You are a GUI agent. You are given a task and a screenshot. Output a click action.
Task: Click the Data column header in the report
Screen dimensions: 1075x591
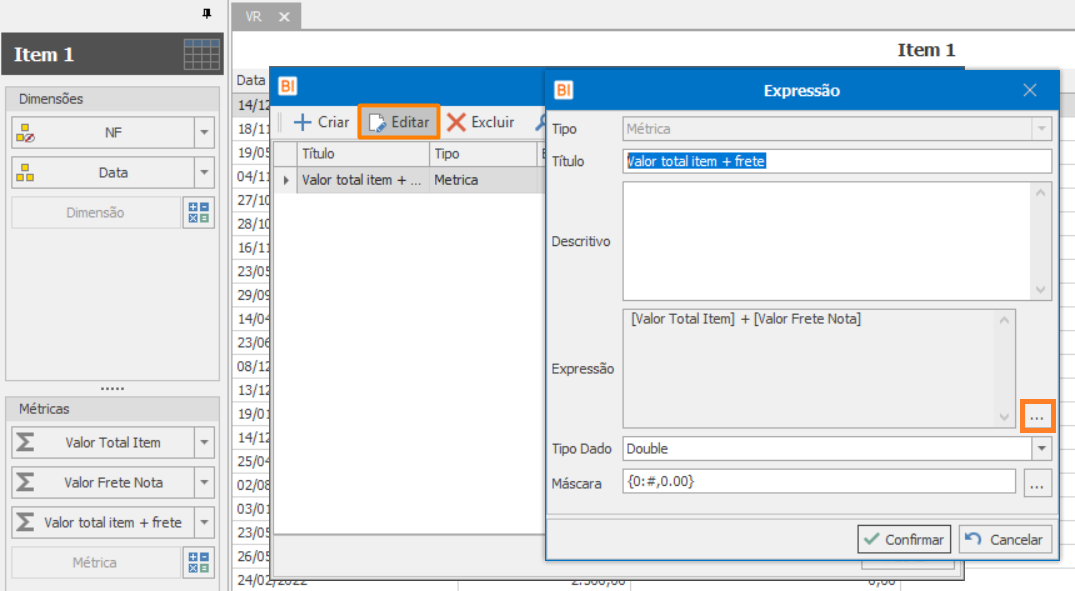[251, 80]
